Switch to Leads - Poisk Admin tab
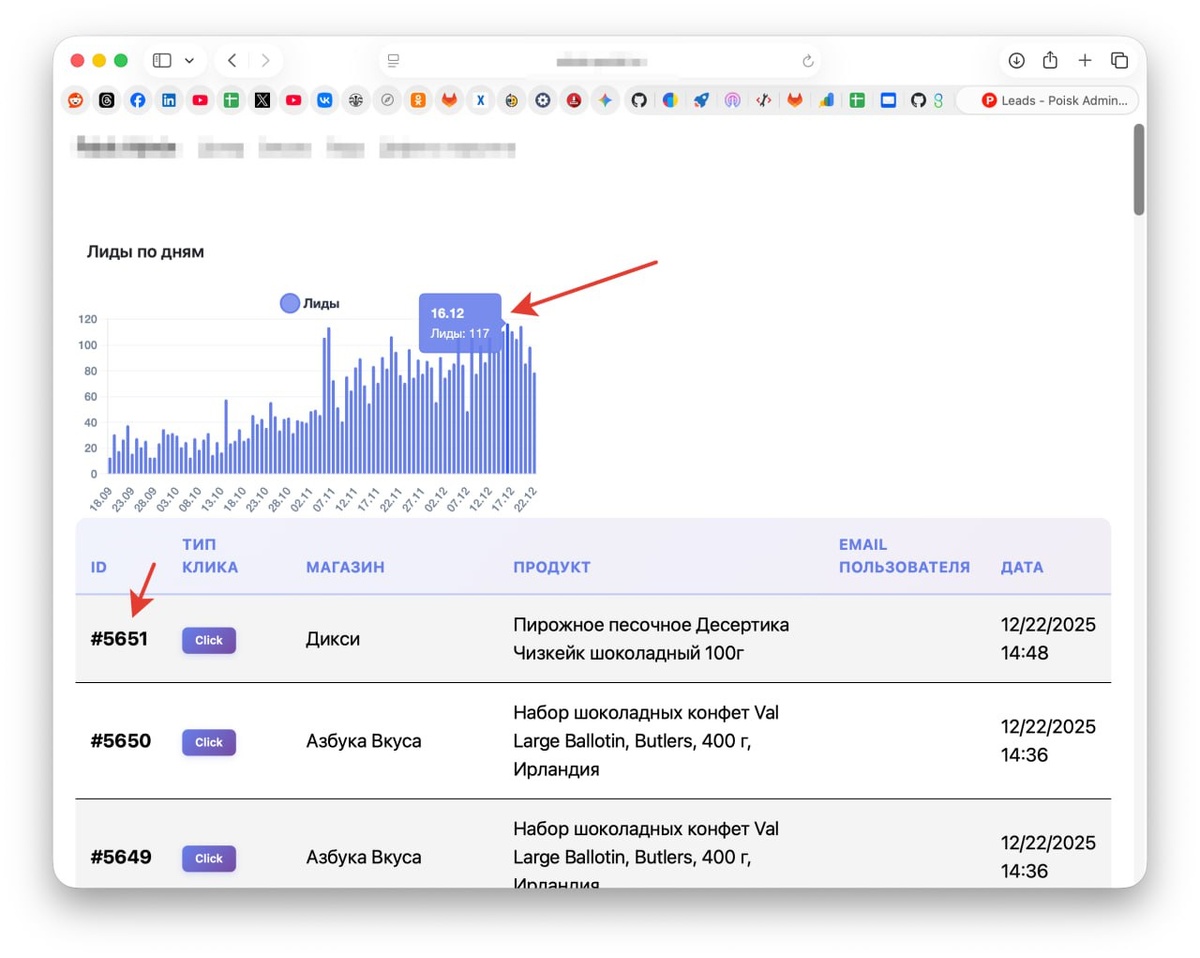 (x=1048, y=100)
